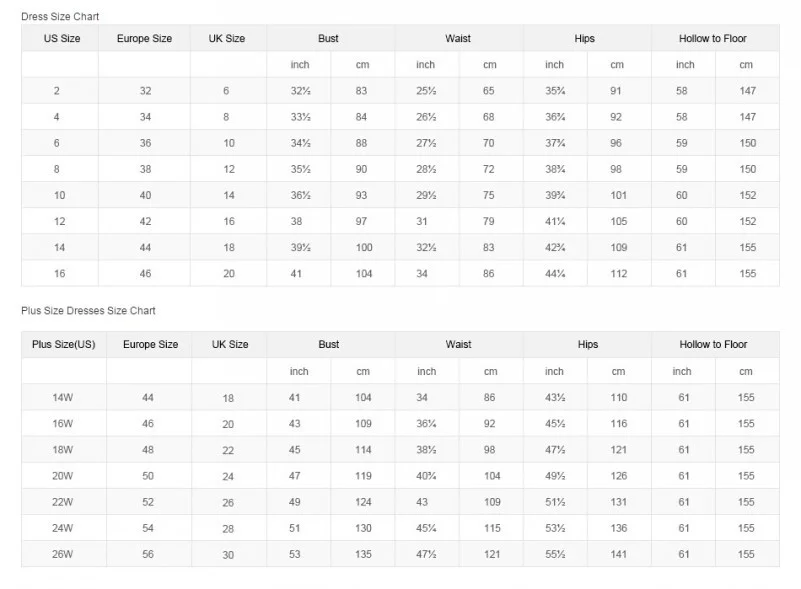The image size is (801, 589).
Task: Select the 'Plus Size(US)' column header
Action: tap(64, 345)
